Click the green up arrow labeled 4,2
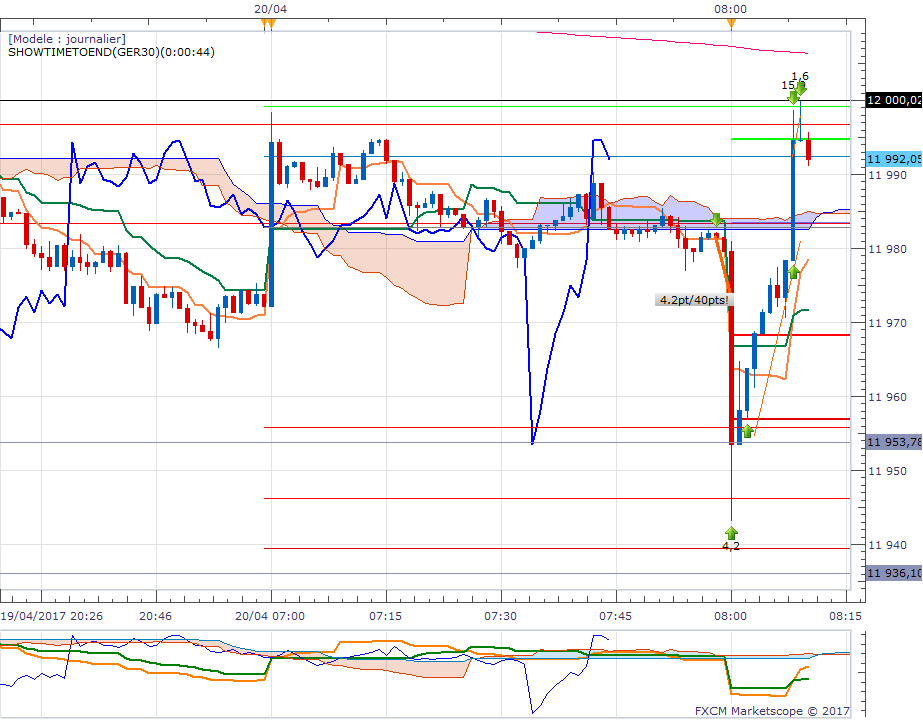923x720 pixels. (x=731, y=531)
